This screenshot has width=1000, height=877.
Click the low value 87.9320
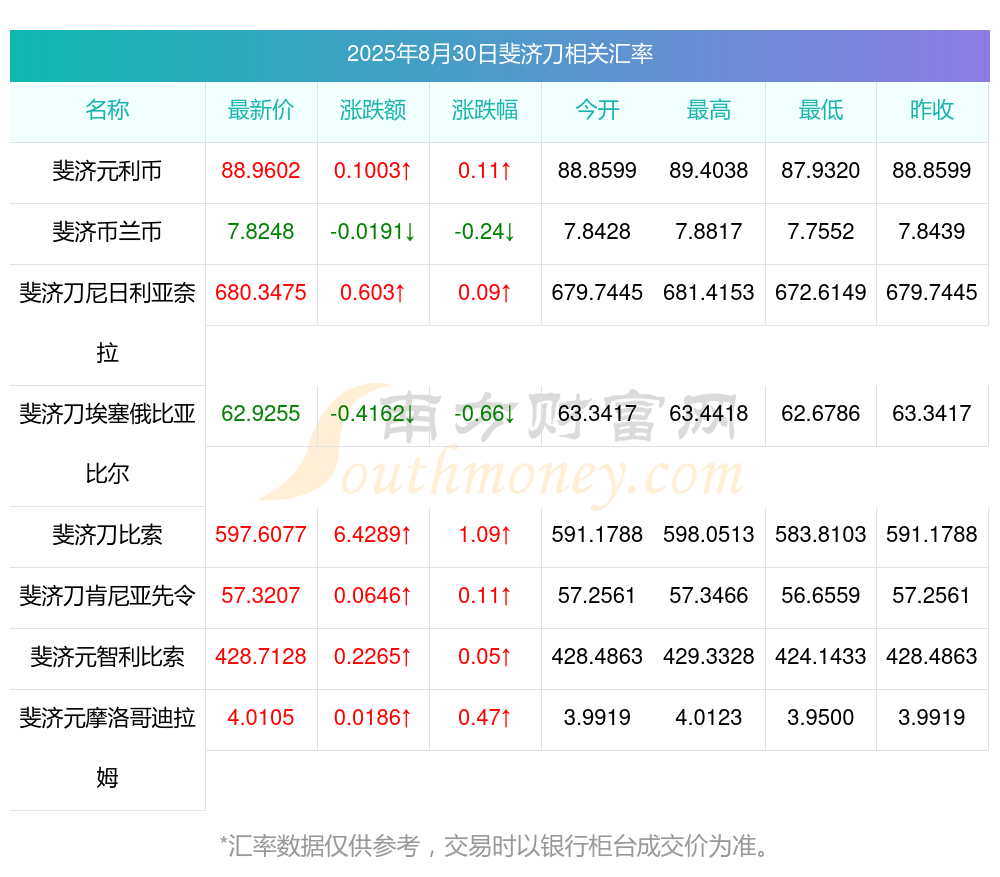tap(821, 170)
